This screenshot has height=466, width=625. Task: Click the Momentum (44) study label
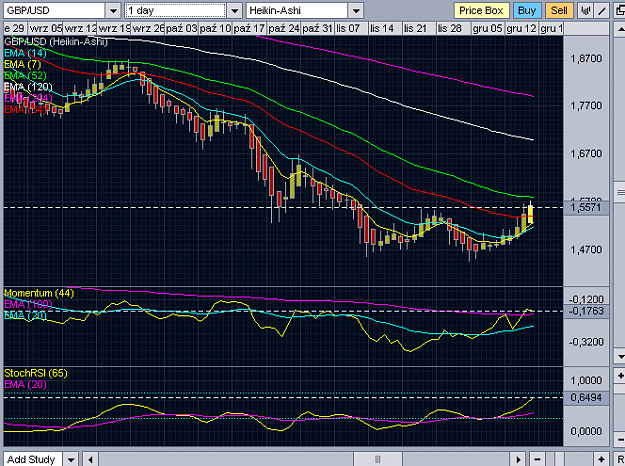pyautogui.click(x=39, y=293)
